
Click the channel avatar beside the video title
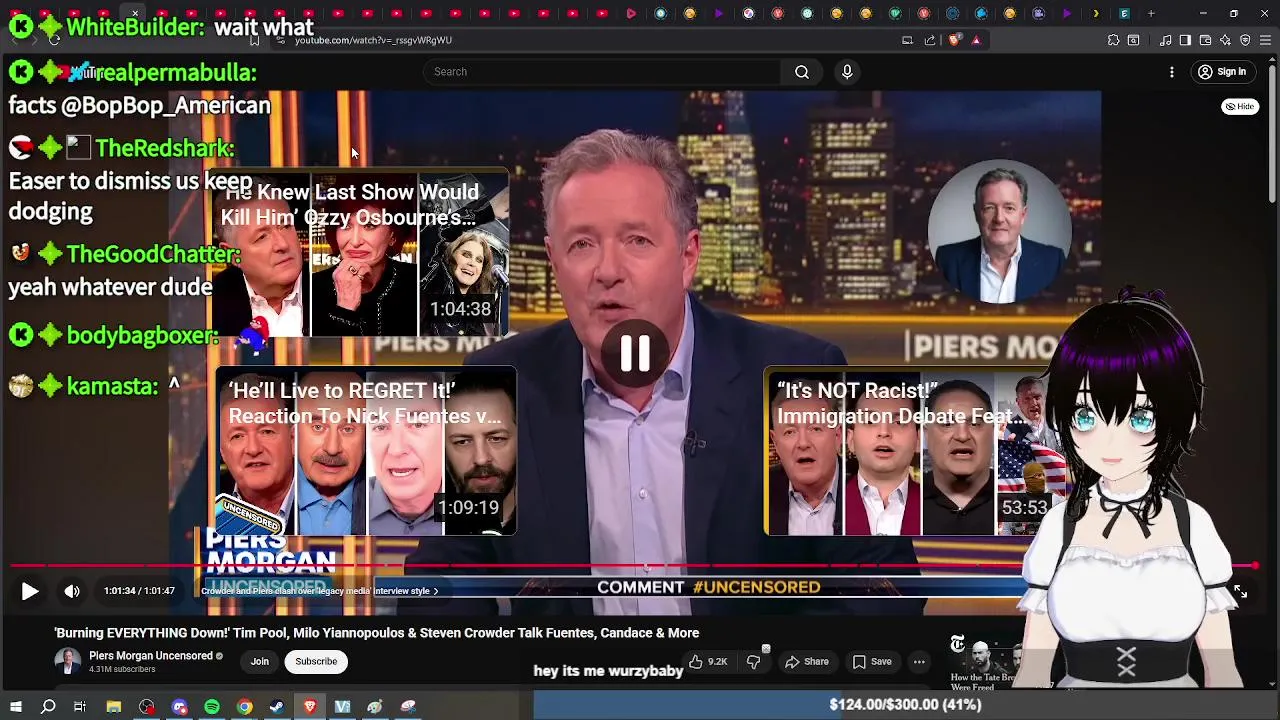(67, 661)
